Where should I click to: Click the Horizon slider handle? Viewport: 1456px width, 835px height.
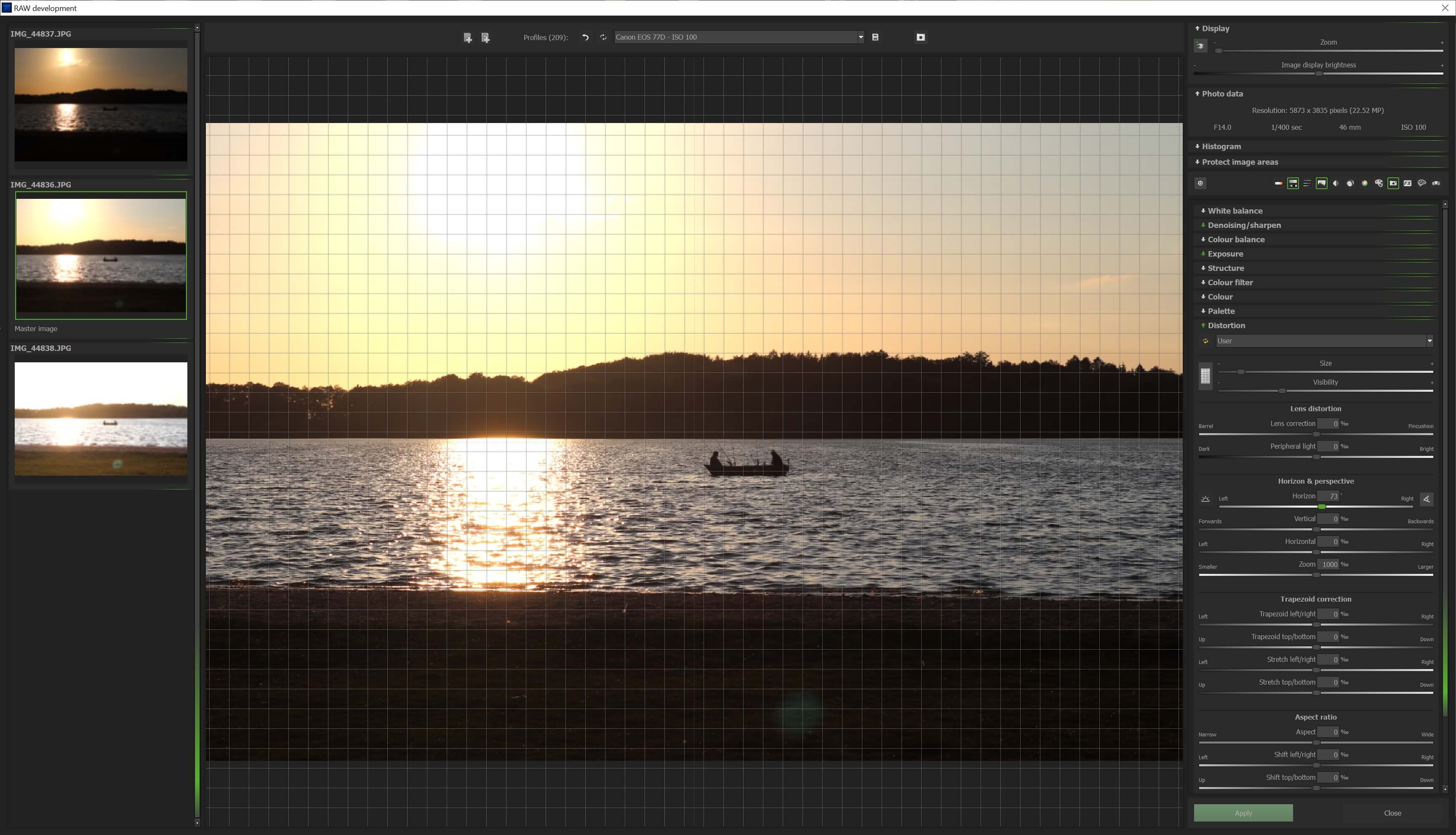[x=1321, y=506]
